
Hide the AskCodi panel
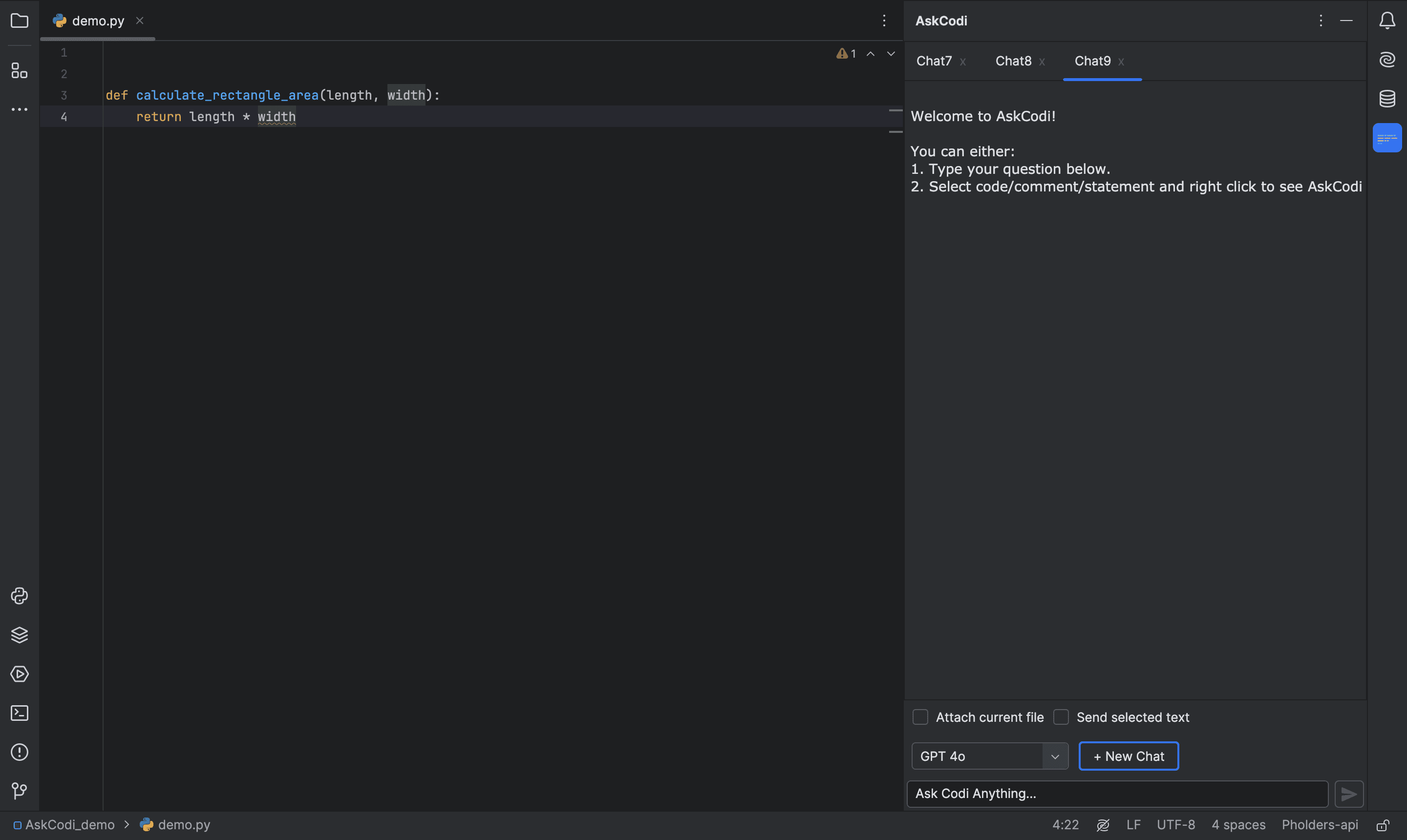point(1346,21)
